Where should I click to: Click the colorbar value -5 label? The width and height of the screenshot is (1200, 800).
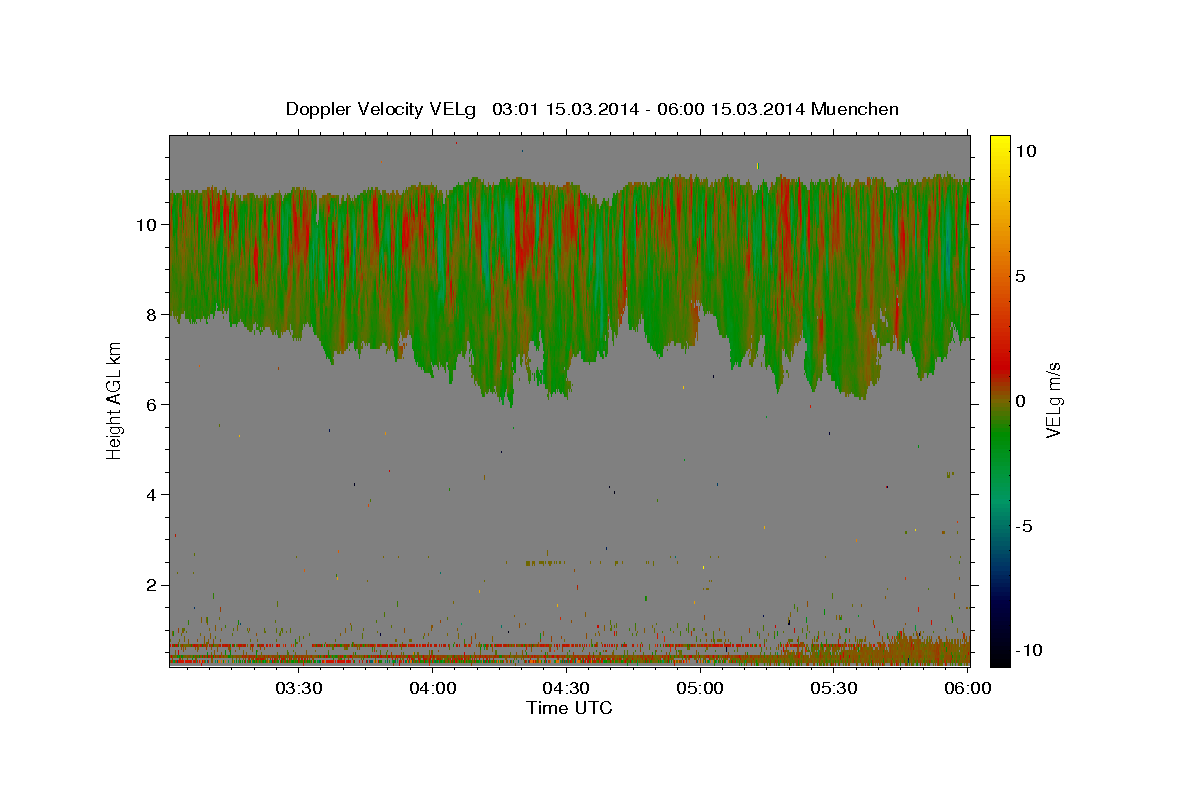(x=1024, y=526)
